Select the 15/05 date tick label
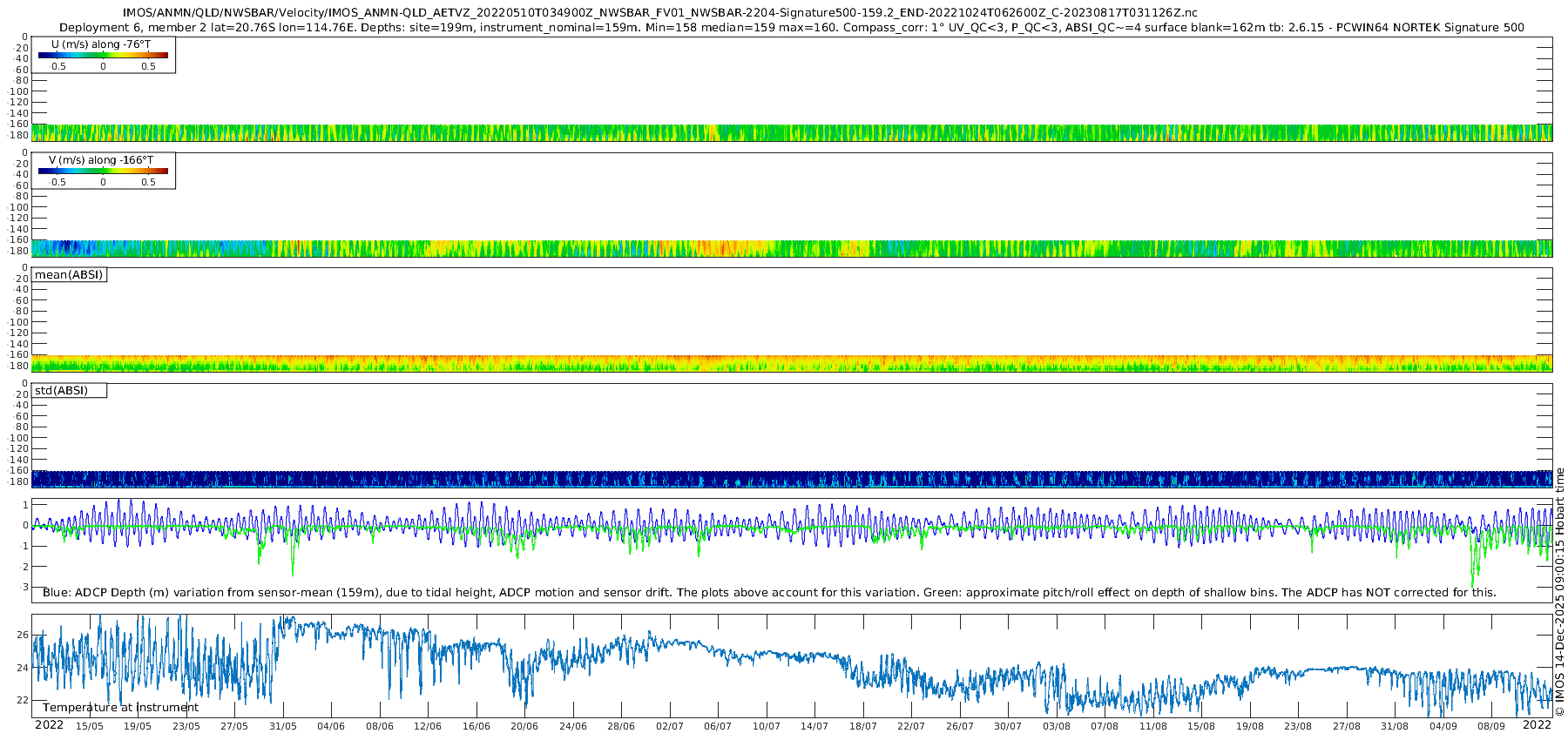The image size is (1568, 740). pyautogui.click(x=89, y=726)
